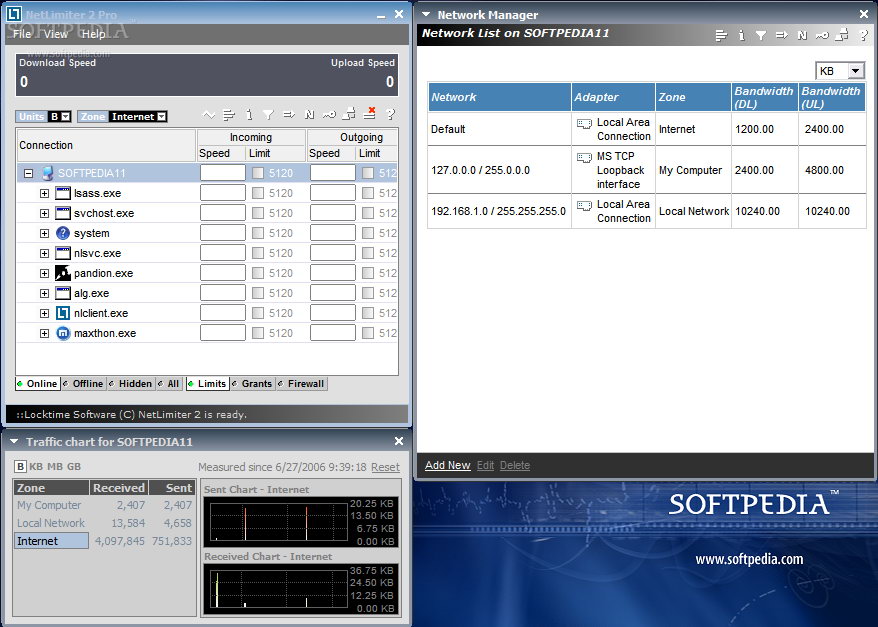Enable outgoing limit checkbox for alg.exe
Screen dimensions: 878x627
[x=368, y=293]
